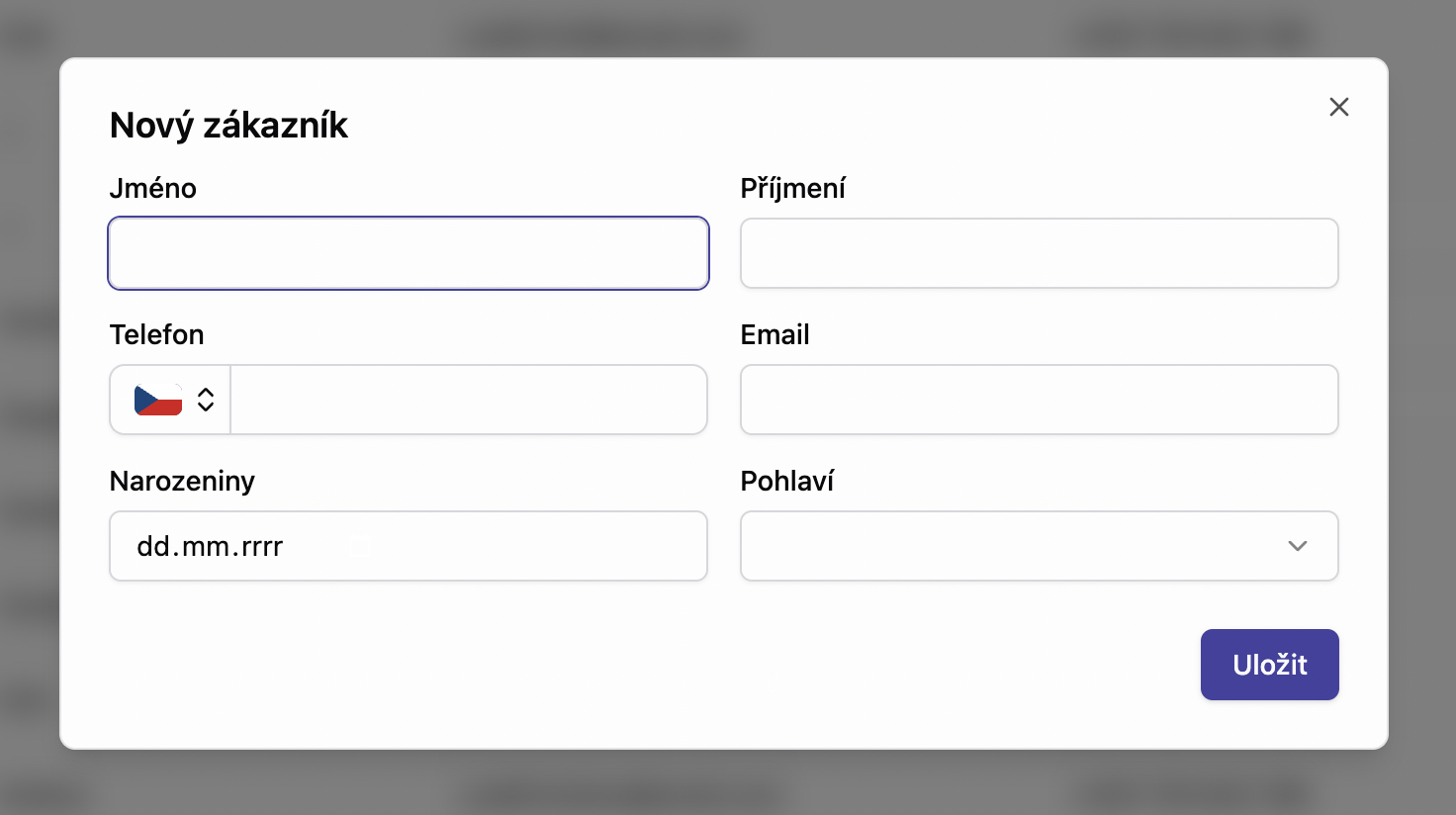This screenshot has width=1456, height=815.
Task: Click the Czech flag icon
Action: pyautogui.click(x=158, y=400)
